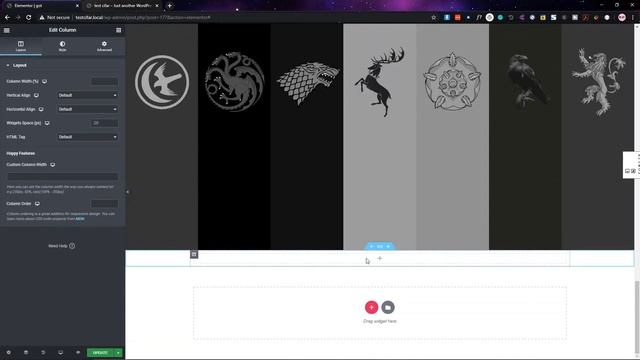The width and height of the screenshot is (640, 360).
Task: Switch to the Style tab
Action: [62, 46]
